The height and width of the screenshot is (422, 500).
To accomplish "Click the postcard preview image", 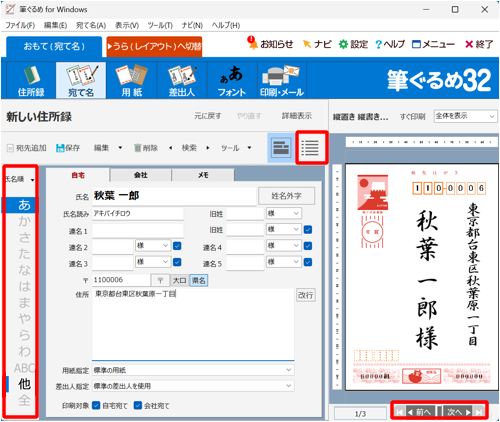I will click(x=421, y=277).
